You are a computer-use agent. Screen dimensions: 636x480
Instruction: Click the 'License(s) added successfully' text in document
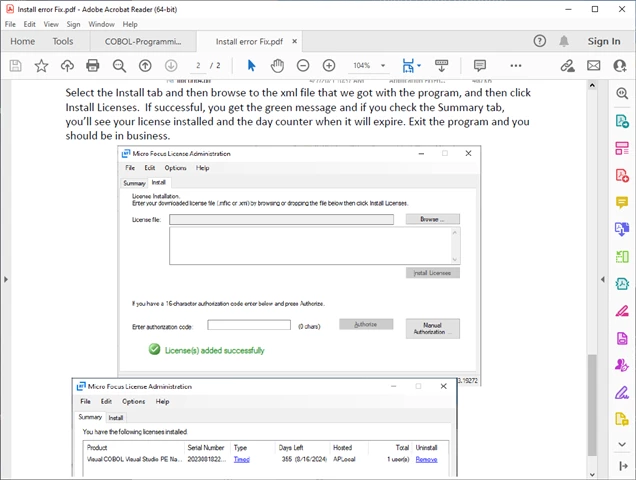click(x=215, y=350)
